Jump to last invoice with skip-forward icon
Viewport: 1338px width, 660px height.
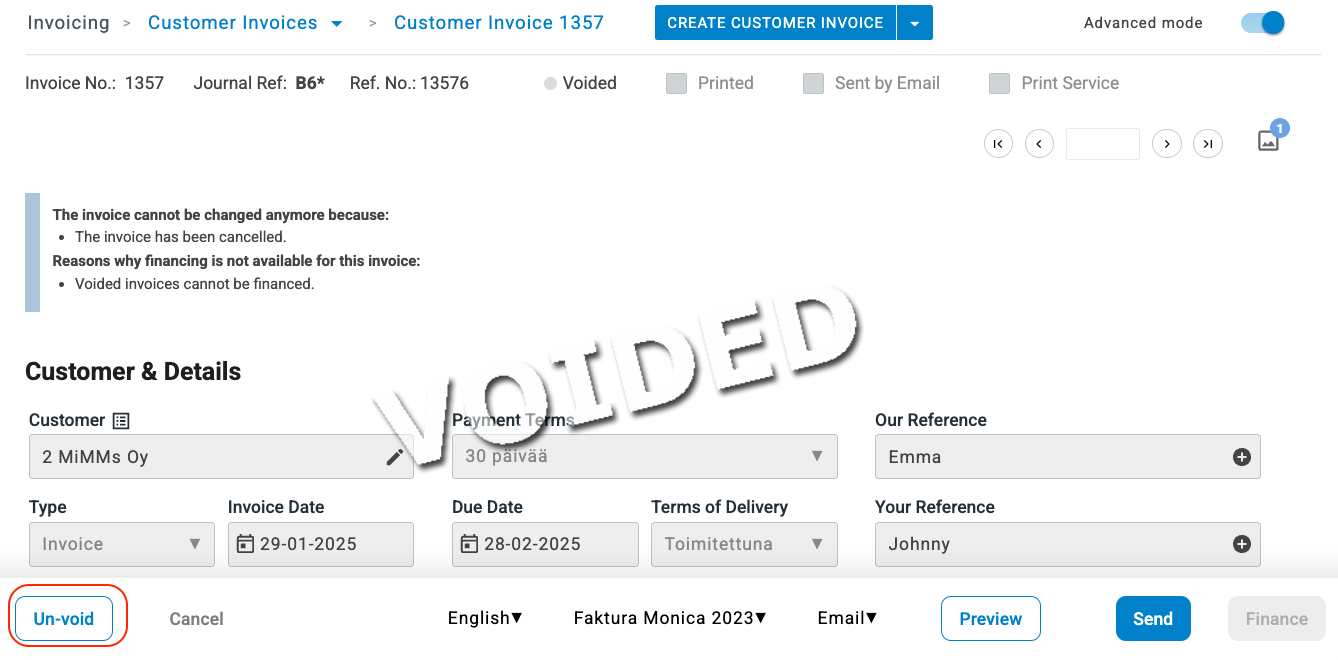pos(1208,143)
